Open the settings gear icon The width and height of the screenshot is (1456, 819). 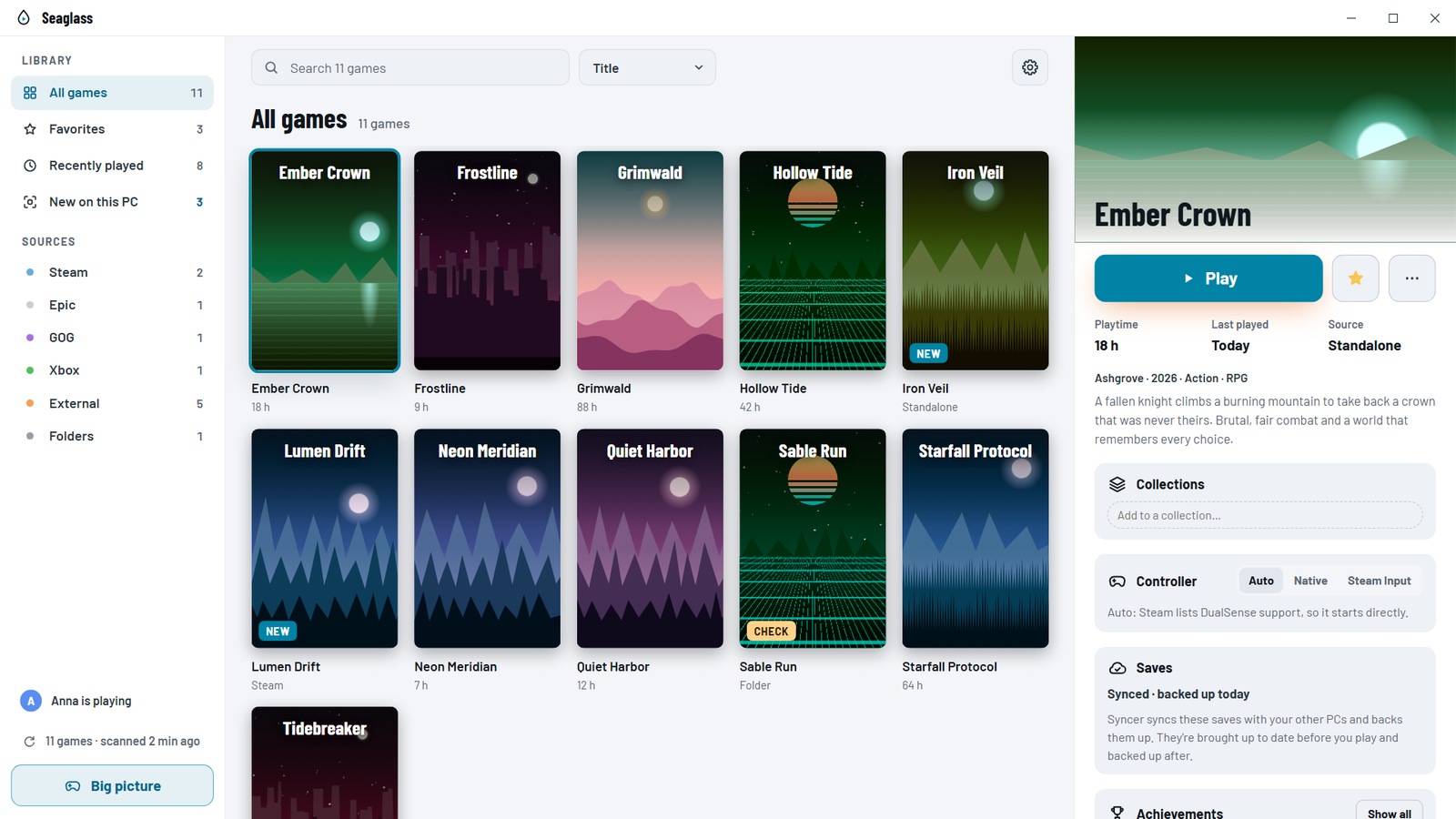(x=1030, y=67)
